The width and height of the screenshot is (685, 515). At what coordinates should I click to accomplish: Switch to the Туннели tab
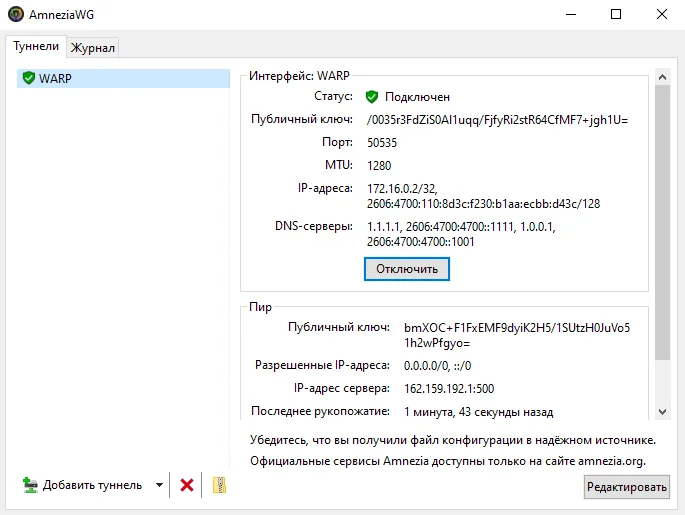(36, 46)
